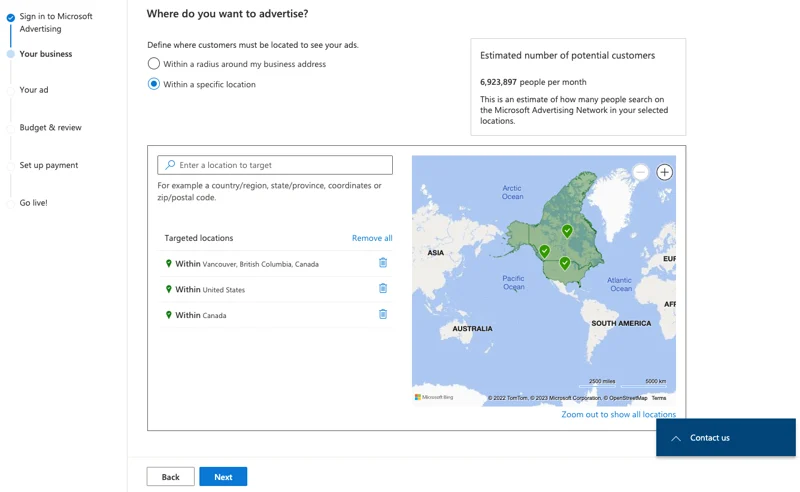800x492 pixels.
Task: Click Remove all targeted locations link
Action: point(371,238)
